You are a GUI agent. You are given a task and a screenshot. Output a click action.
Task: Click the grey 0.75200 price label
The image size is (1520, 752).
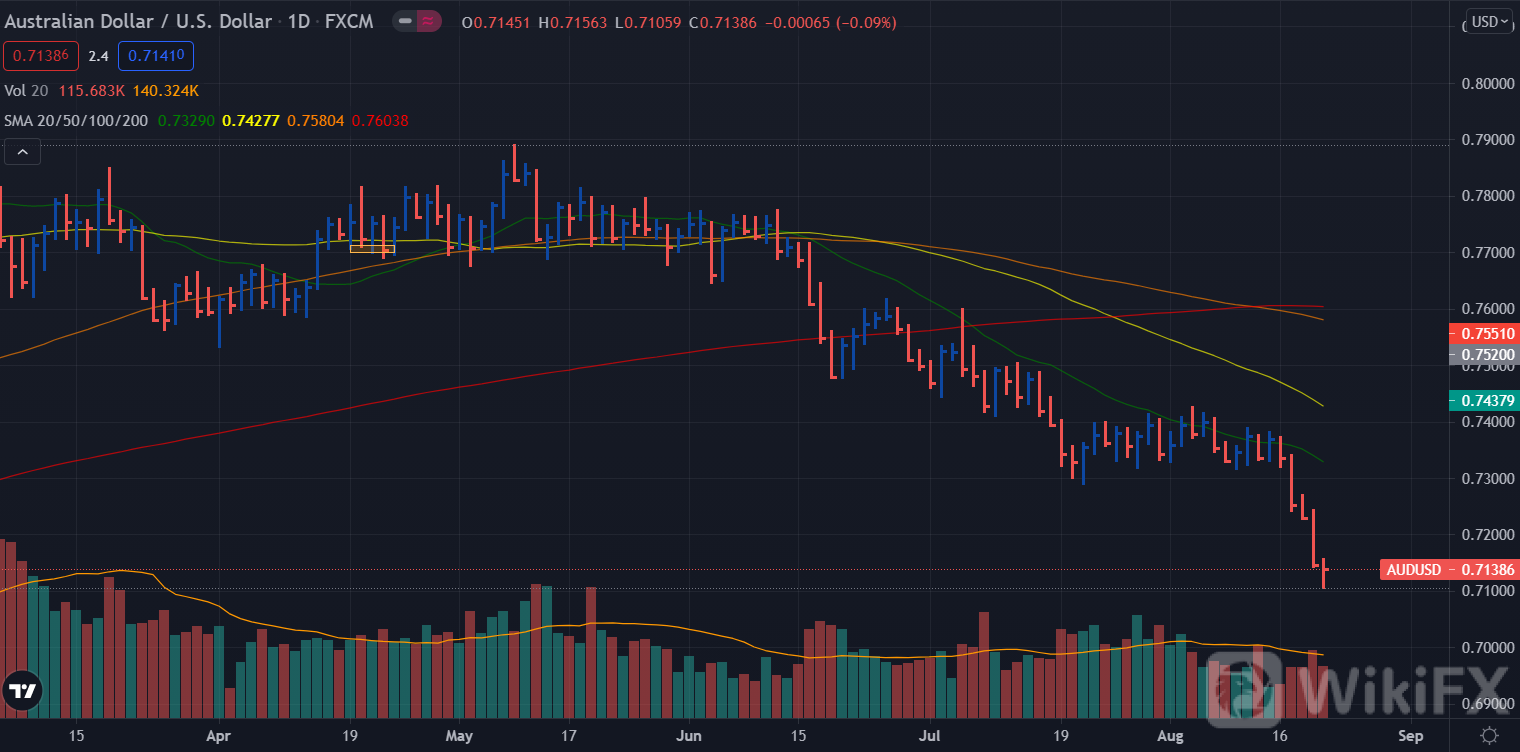click(1482, 354)
